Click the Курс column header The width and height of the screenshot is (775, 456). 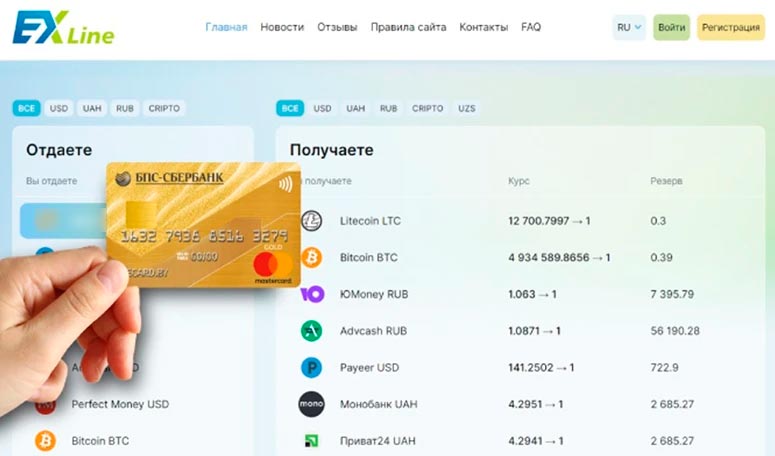(x=518, y=181)
